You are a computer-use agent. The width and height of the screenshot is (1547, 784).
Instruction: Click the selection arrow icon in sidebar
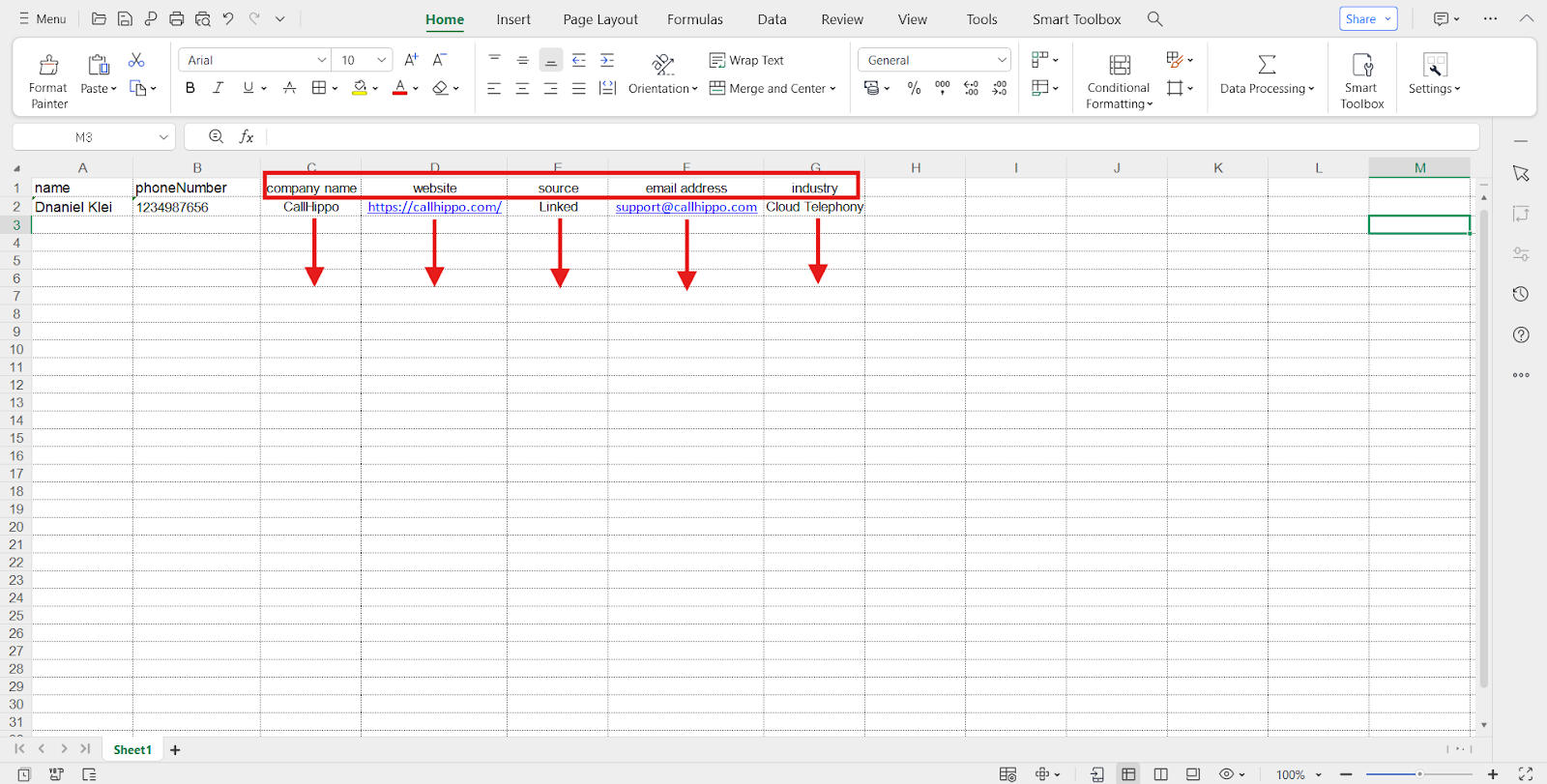pos(1521,173)
